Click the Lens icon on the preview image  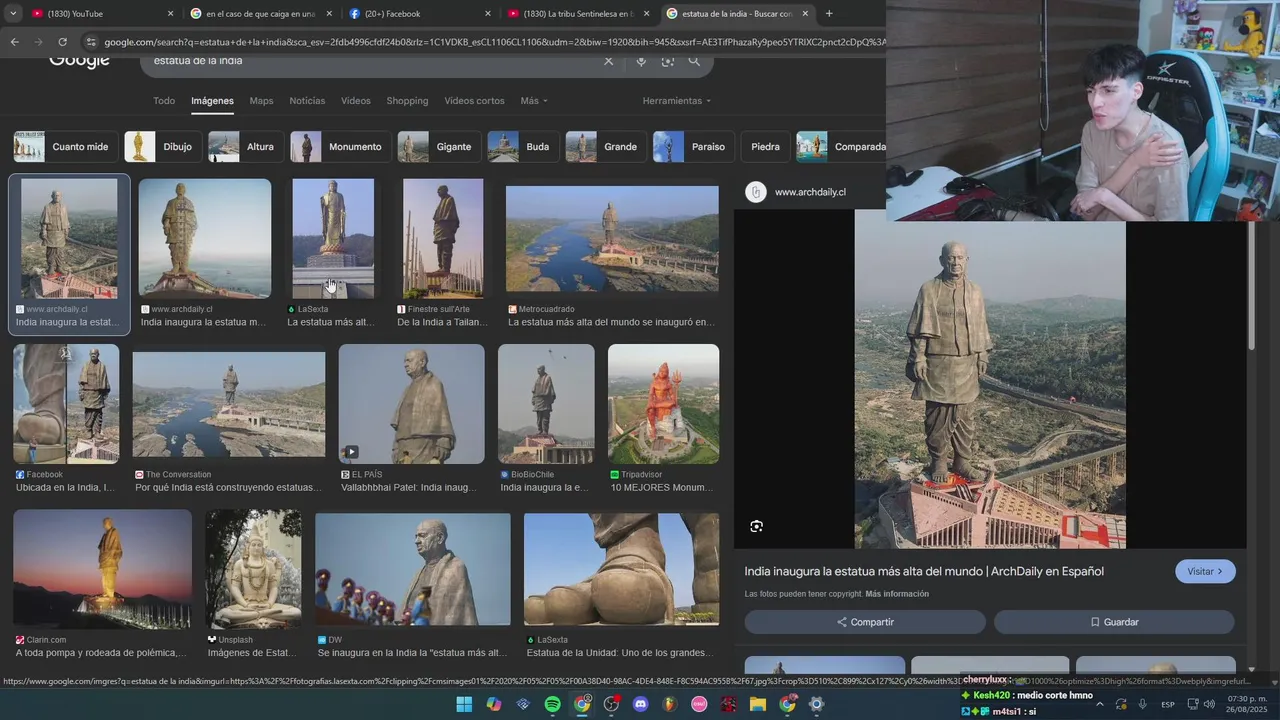point(756,526)
